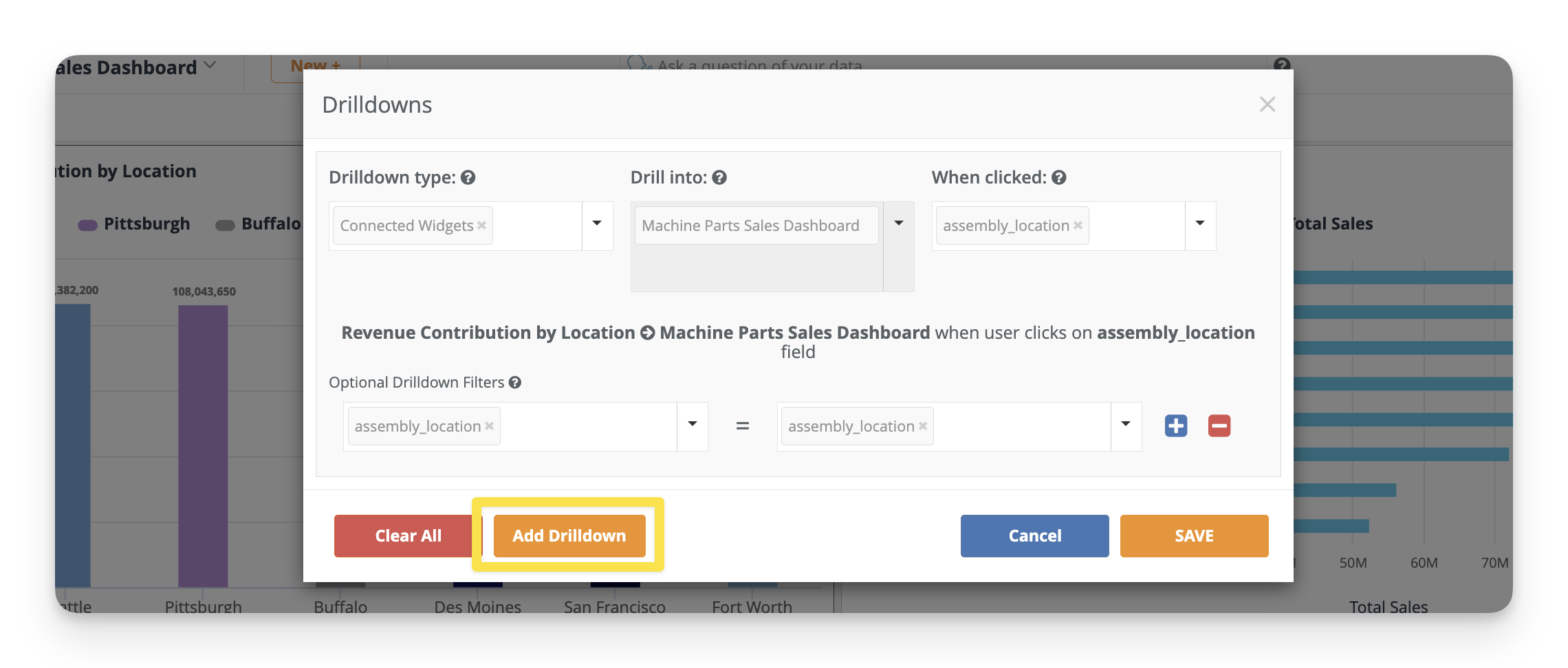Viewport: 1568px width, 668px height.
Task: Close the Drilldowns dialog
Action: click(1267, 104)
